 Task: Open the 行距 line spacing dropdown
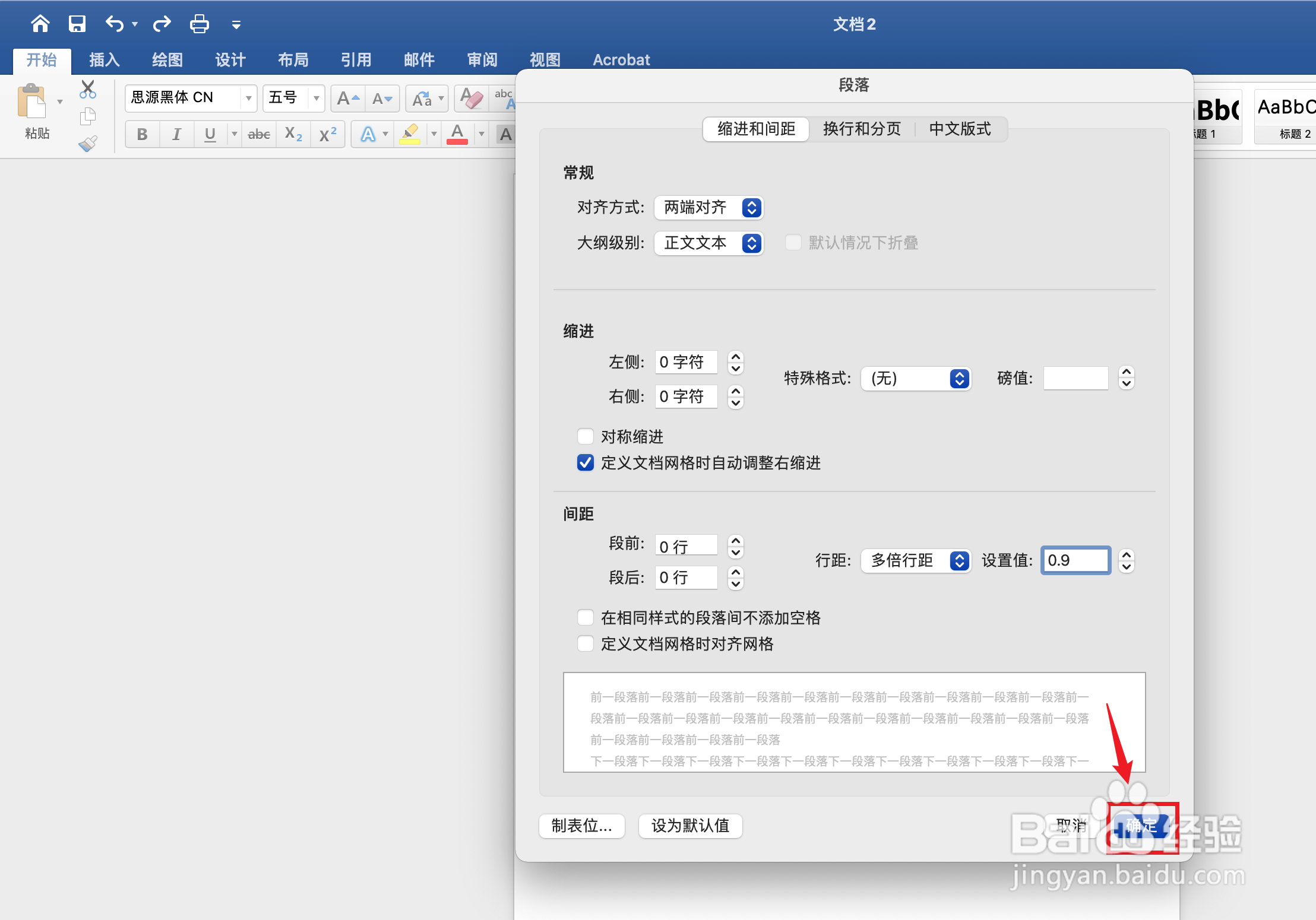(x=916, y=560)
